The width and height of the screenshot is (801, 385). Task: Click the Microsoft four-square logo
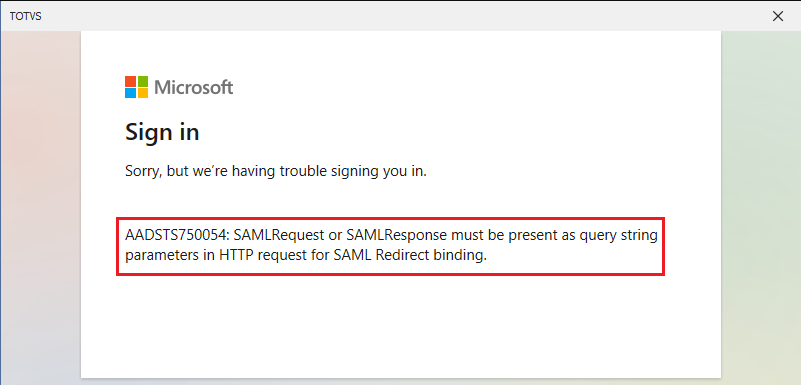coord(136,87)
